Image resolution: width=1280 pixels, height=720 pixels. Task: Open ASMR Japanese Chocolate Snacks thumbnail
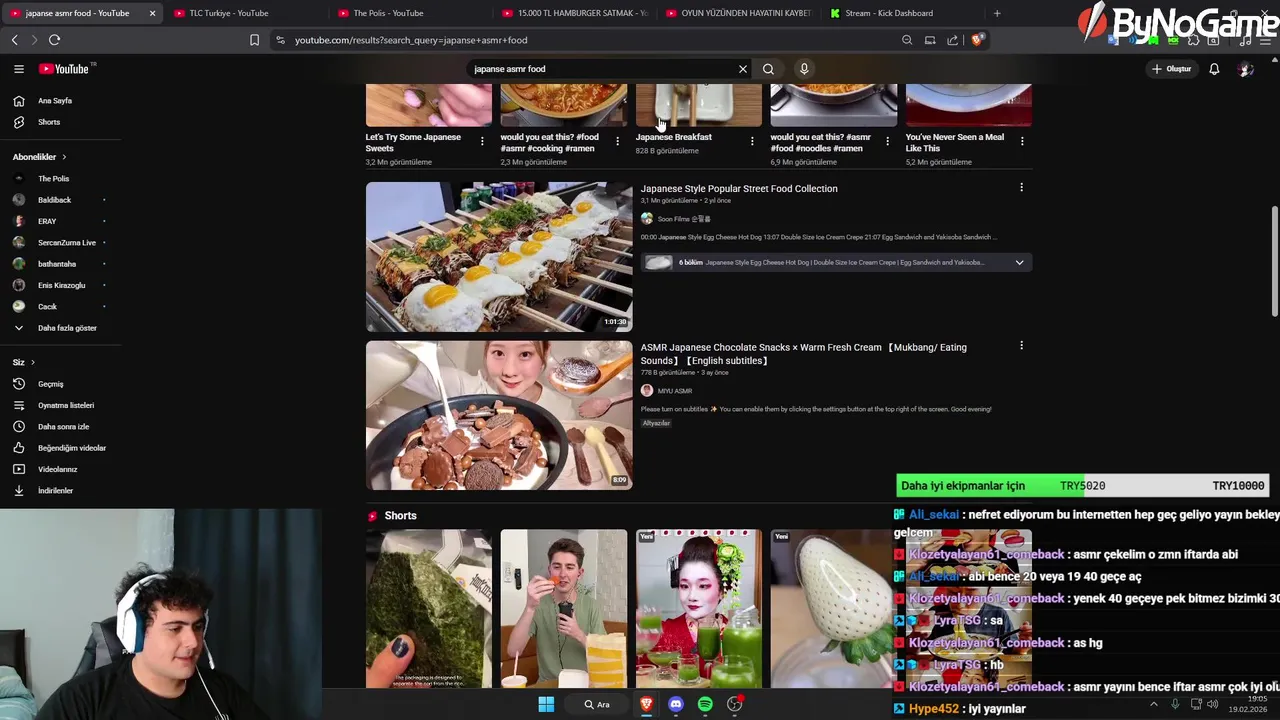tap(499, 415)
